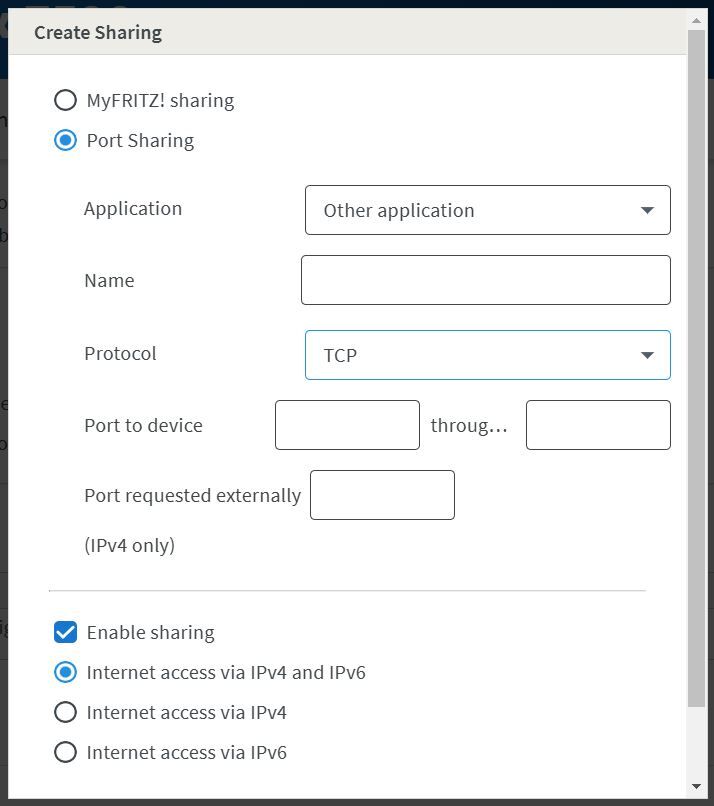Screen dimensions: 714x806
Task: Choose Internet access via IPv6 only
Action: [65, 753]
